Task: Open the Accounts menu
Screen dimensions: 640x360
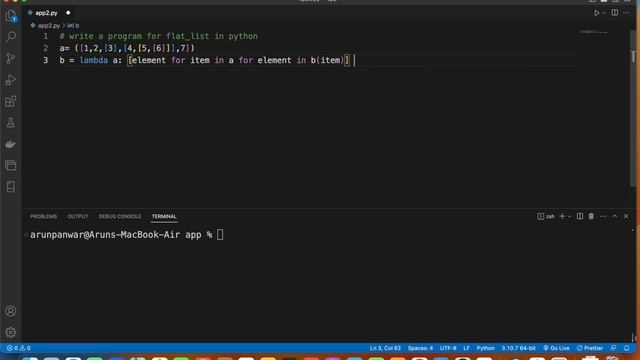Action: pos(11,311)
